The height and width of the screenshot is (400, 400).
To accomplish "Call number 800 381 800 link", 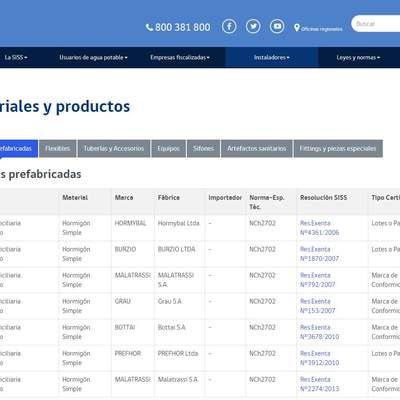I will [178, 27].
